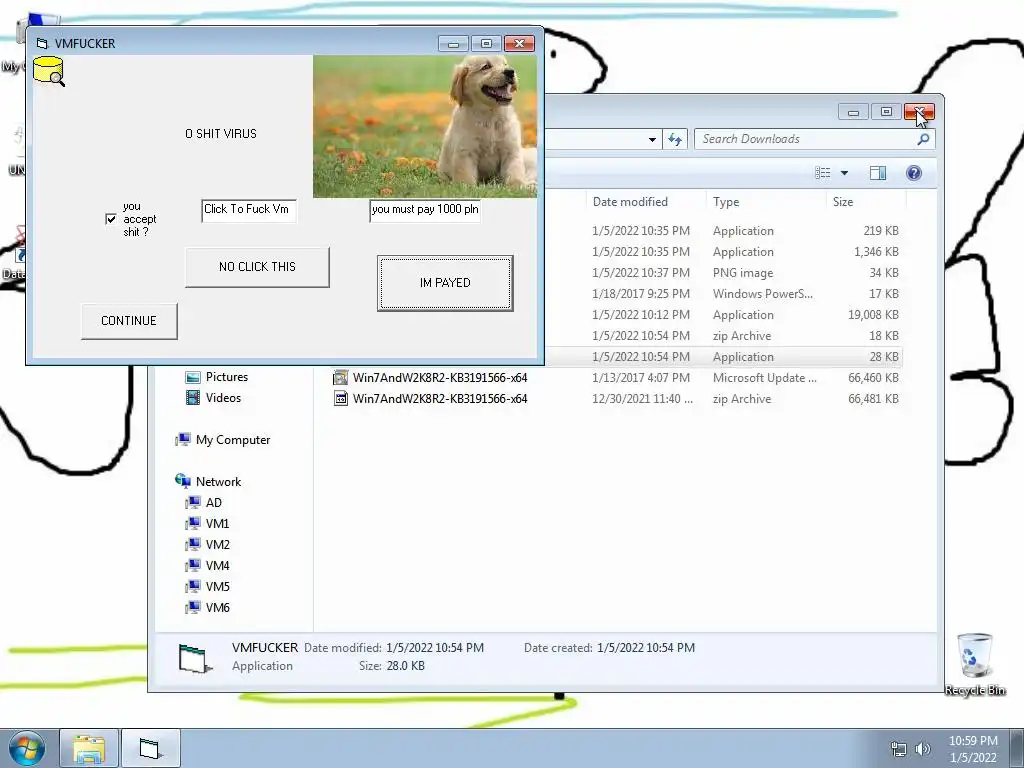
Task: Click the puppy picture in VMFUCKER window
Action: pos(425,126)
